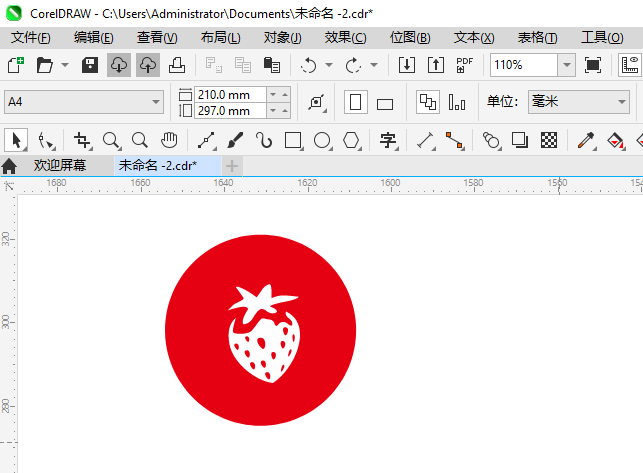Select the first Zoom magnifier tool
Screen dimensions: 643x473
click(x=112, y=140)
